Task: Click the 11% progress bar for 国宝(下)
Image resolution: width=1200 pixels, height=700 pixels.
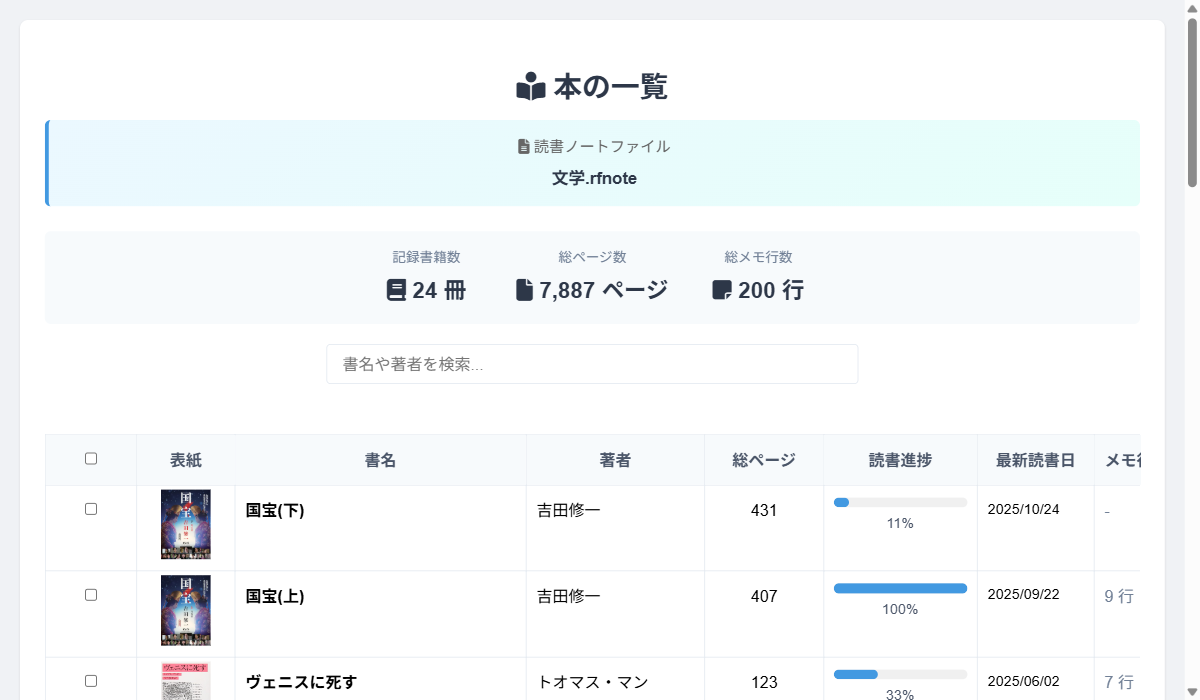Action: coord(899,501)
